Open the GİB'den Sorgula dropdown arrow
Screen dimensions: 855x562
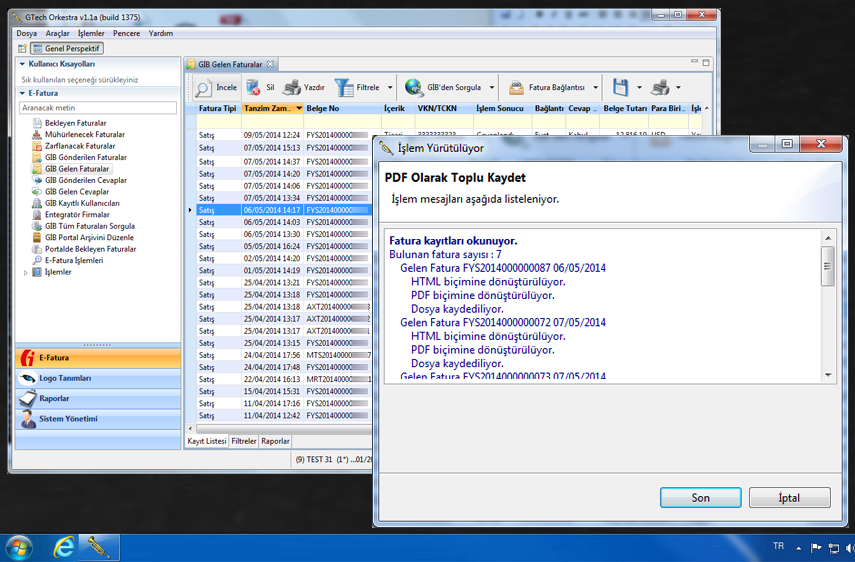(x=491, y=87)
